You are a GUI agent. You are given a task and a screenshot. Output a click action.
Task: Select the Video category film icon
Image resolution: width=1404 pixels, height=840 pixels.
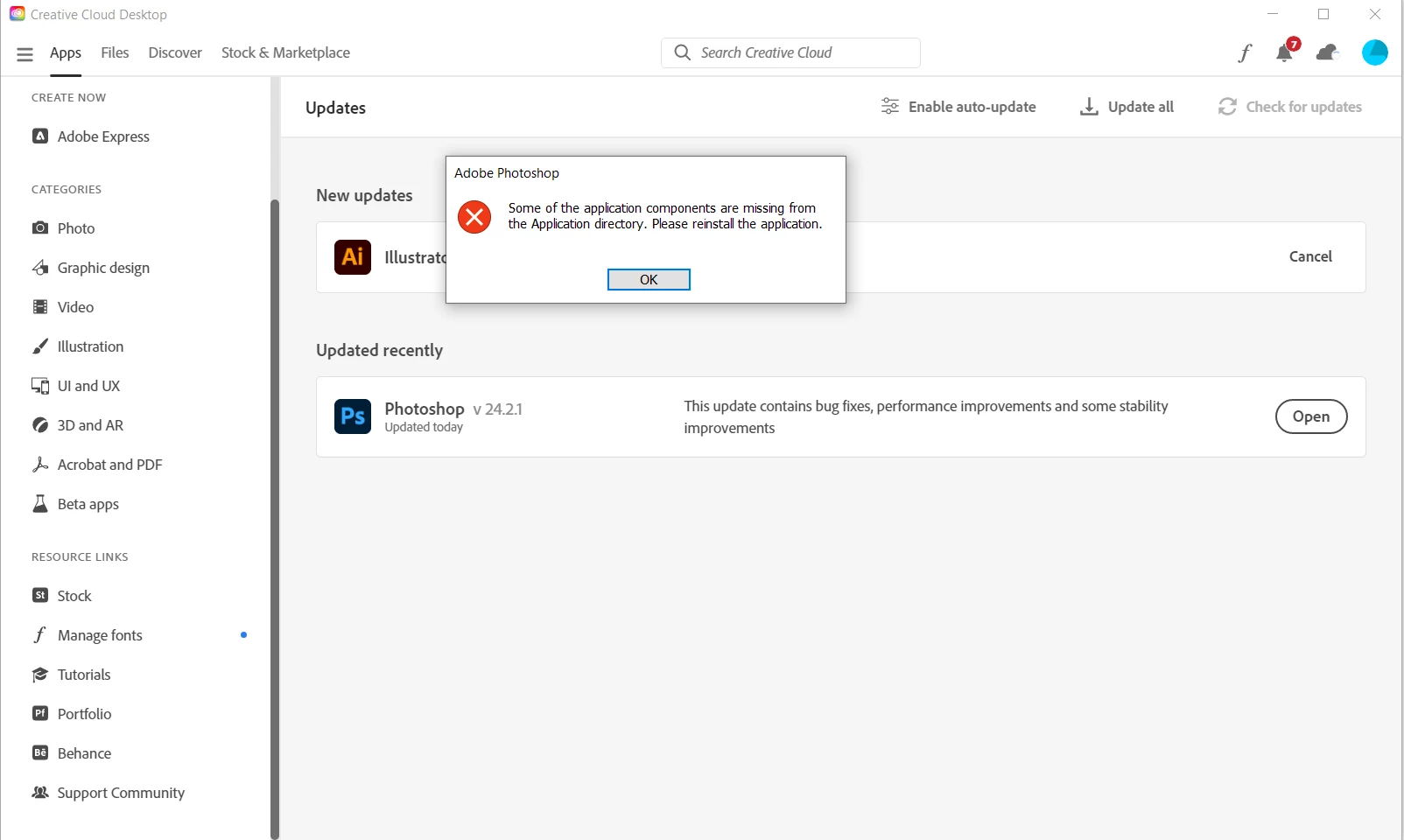[x=40, y=306]
